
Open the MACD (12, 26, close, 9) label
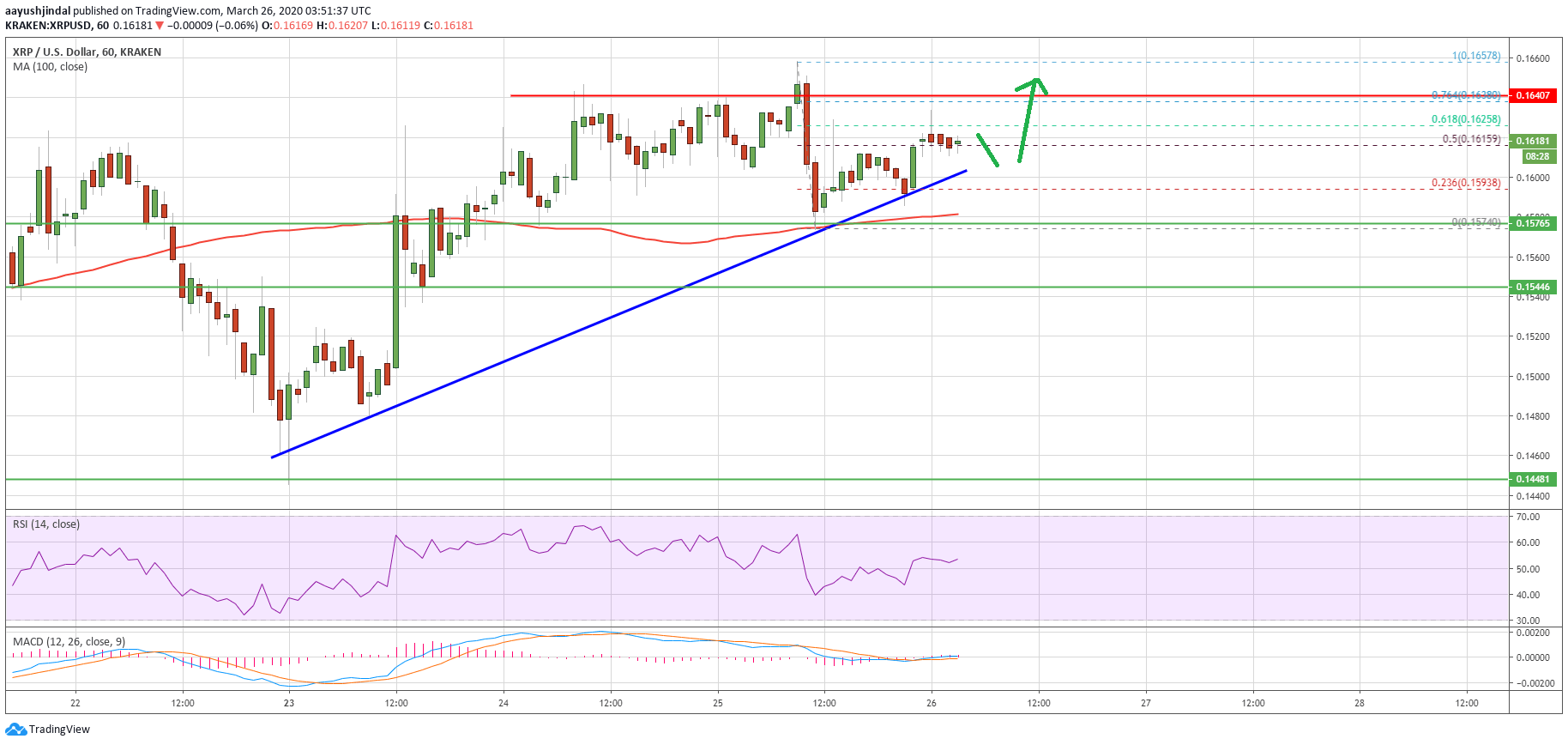point(69,642)
